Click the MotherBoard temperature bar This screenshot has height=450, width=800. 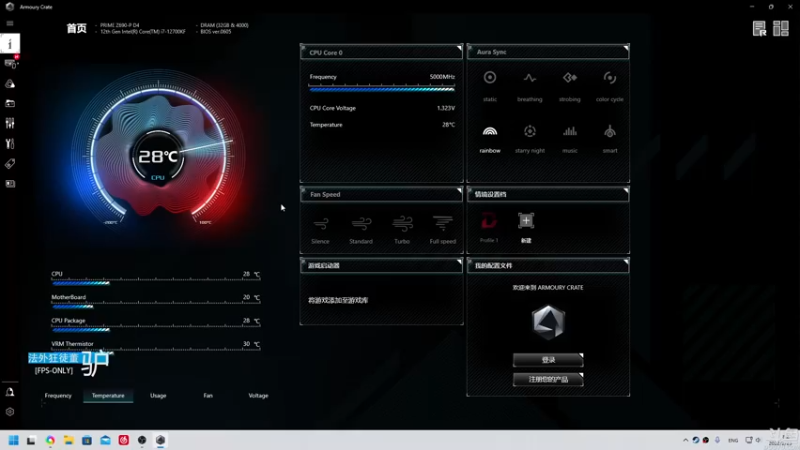click(156, 306)
